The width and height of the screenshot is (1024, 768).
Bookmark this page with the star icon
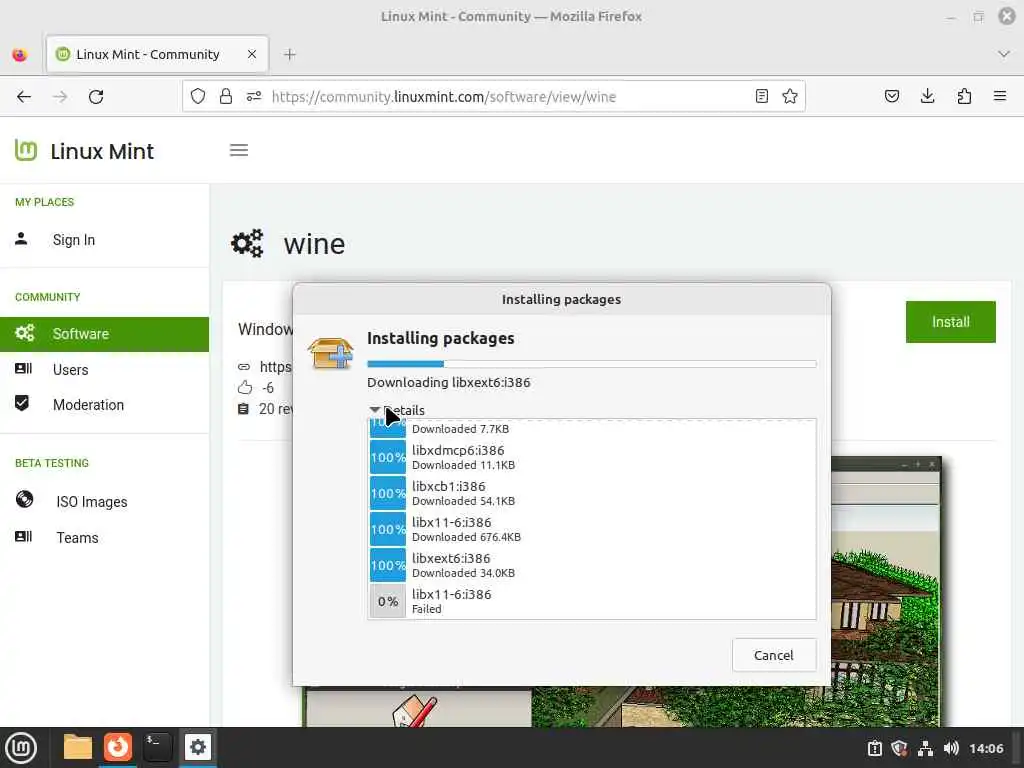[x=790, y=97]
